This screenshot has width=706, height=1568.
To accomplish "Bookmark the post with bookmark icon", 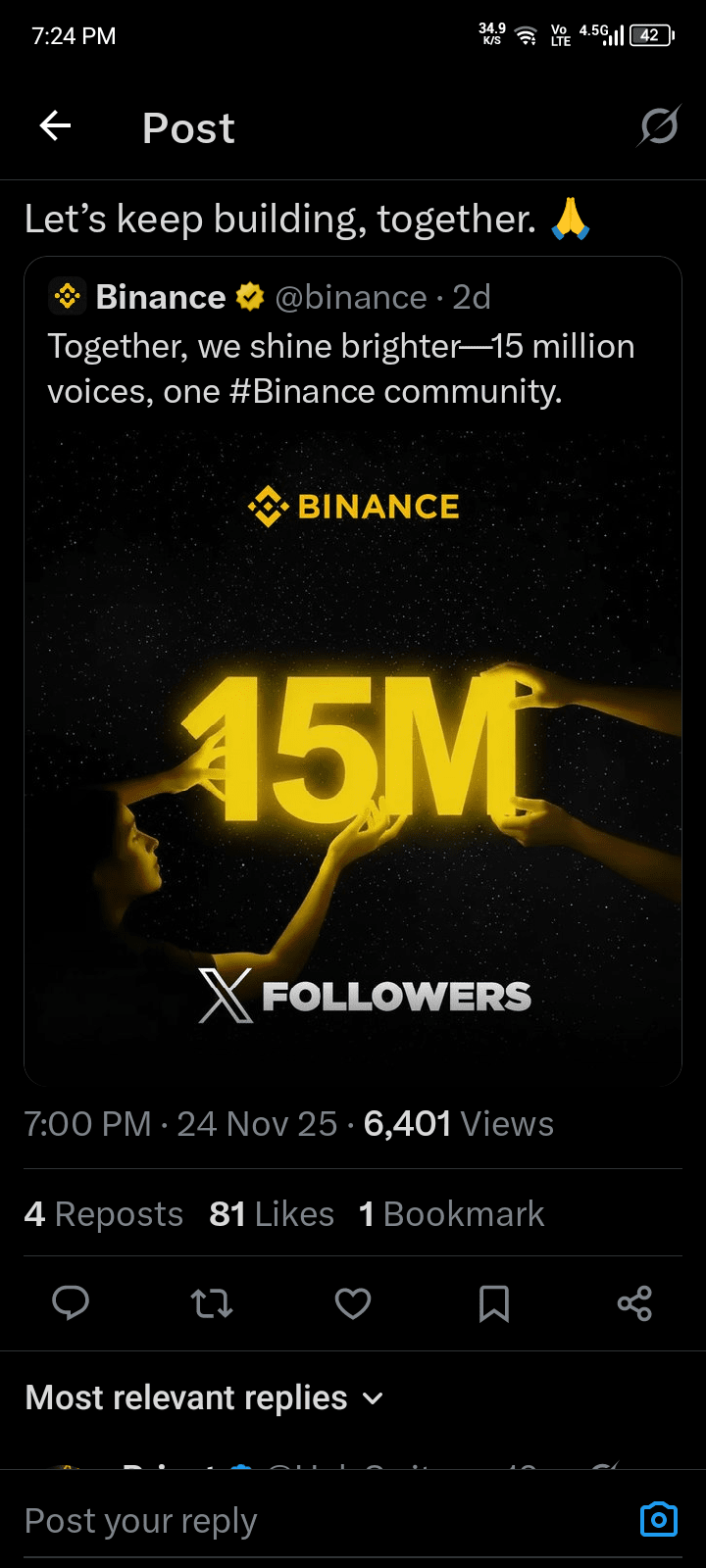I will coord(493,1303).
